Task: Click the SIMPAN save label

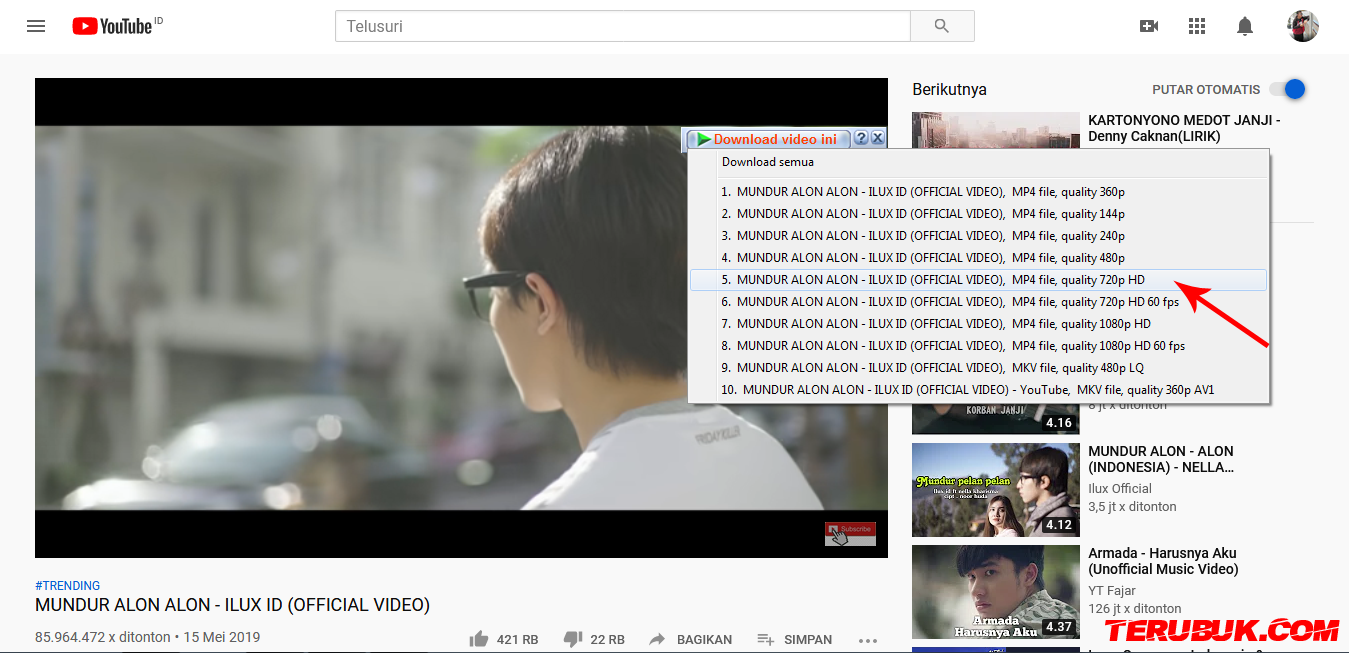Action: click(x=808, y=640)
